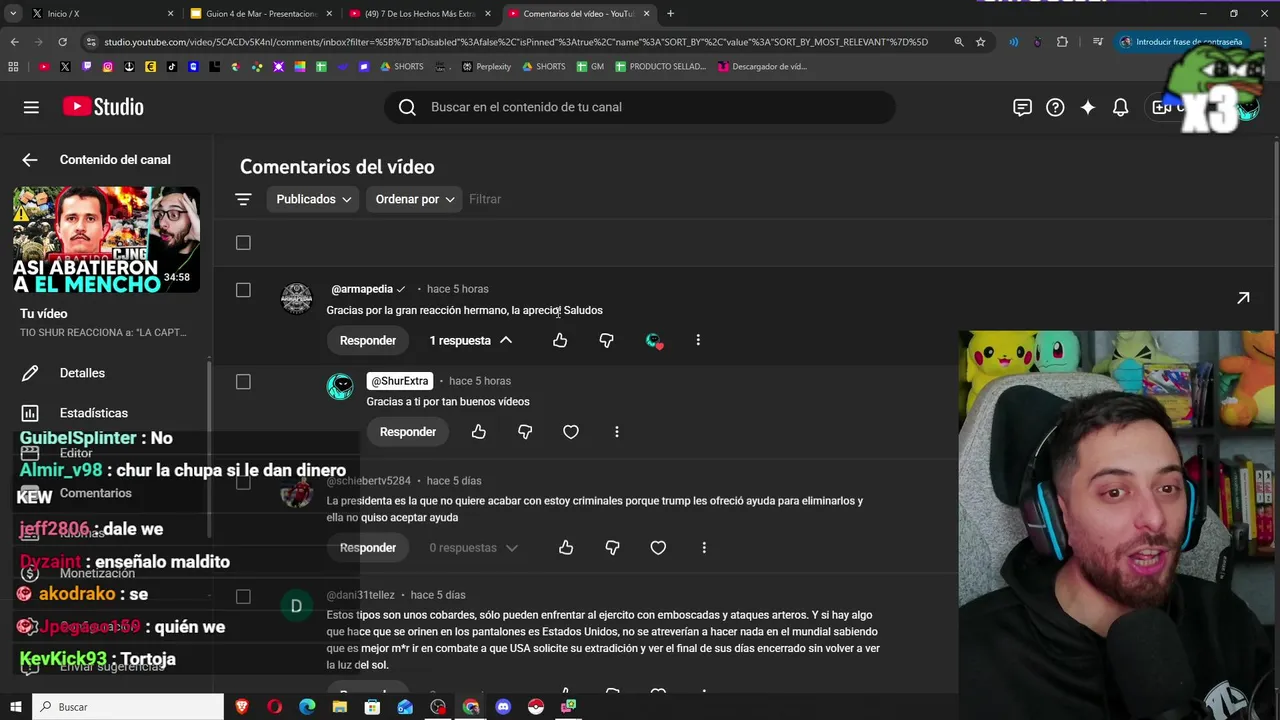Thumbs down the @ShurExtra reply
This screenshot has height=720, width=1280.
pyautogui.click(x=525, y=432)
